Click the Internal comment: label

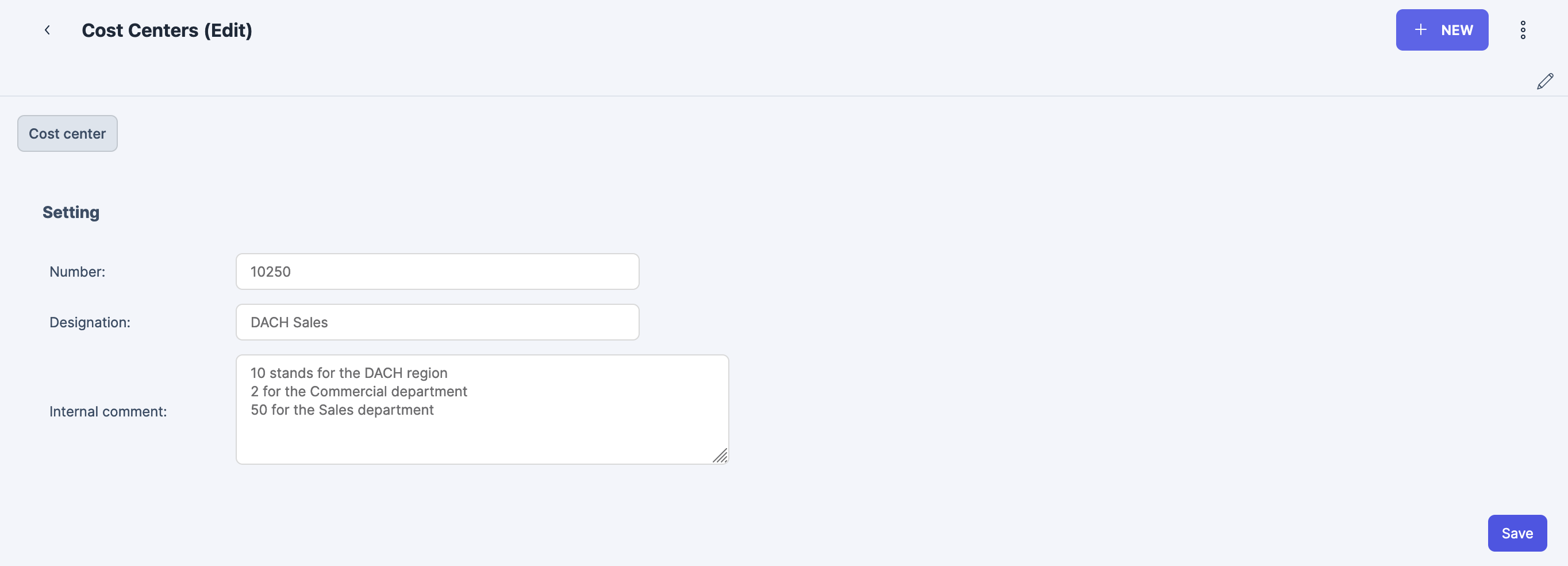pos(107,412)
